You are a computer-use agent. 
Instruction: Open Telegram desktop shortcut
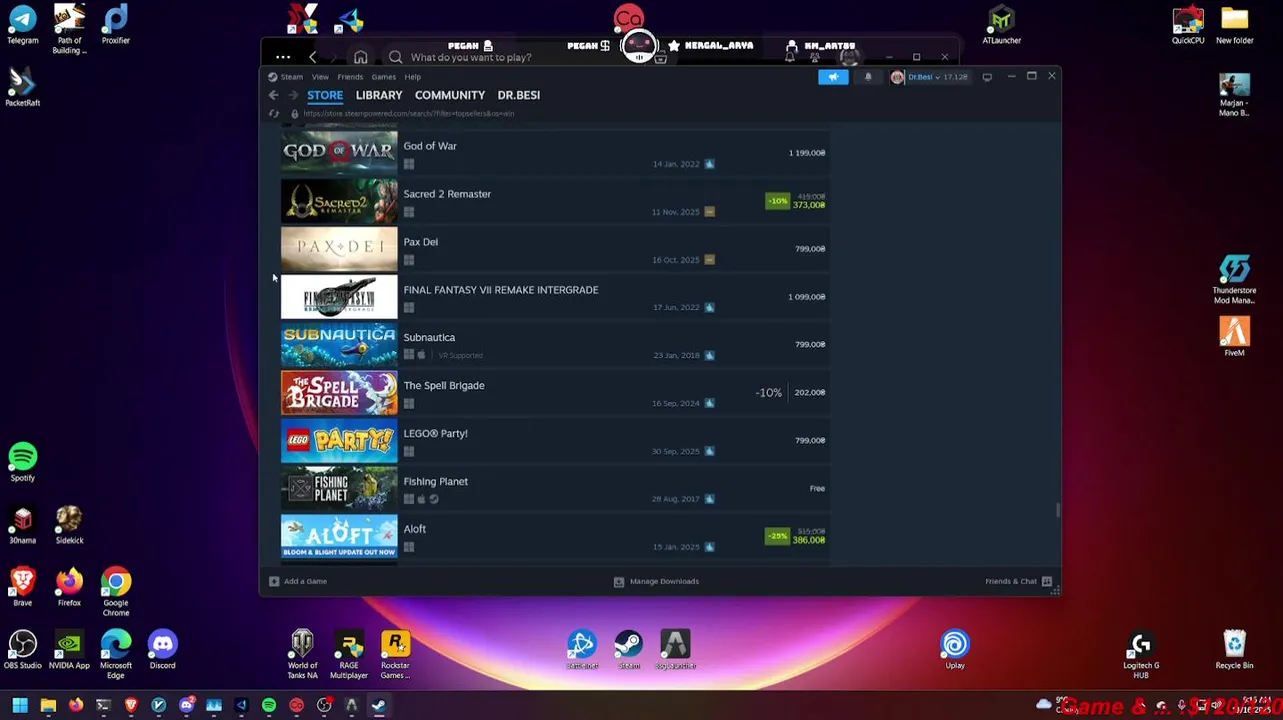pyautogui.click(x=23, y=25)
